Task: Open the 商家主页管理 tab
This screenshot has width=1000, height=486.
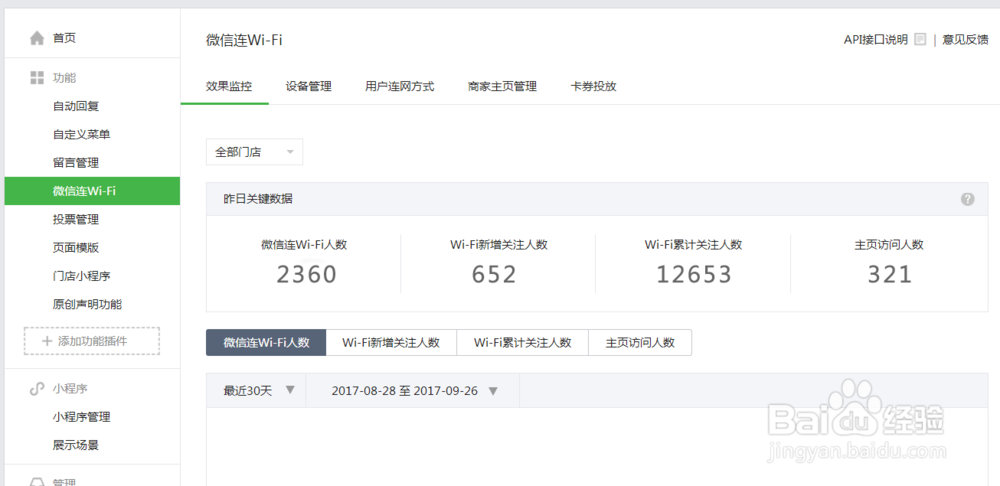Action: 502,86
